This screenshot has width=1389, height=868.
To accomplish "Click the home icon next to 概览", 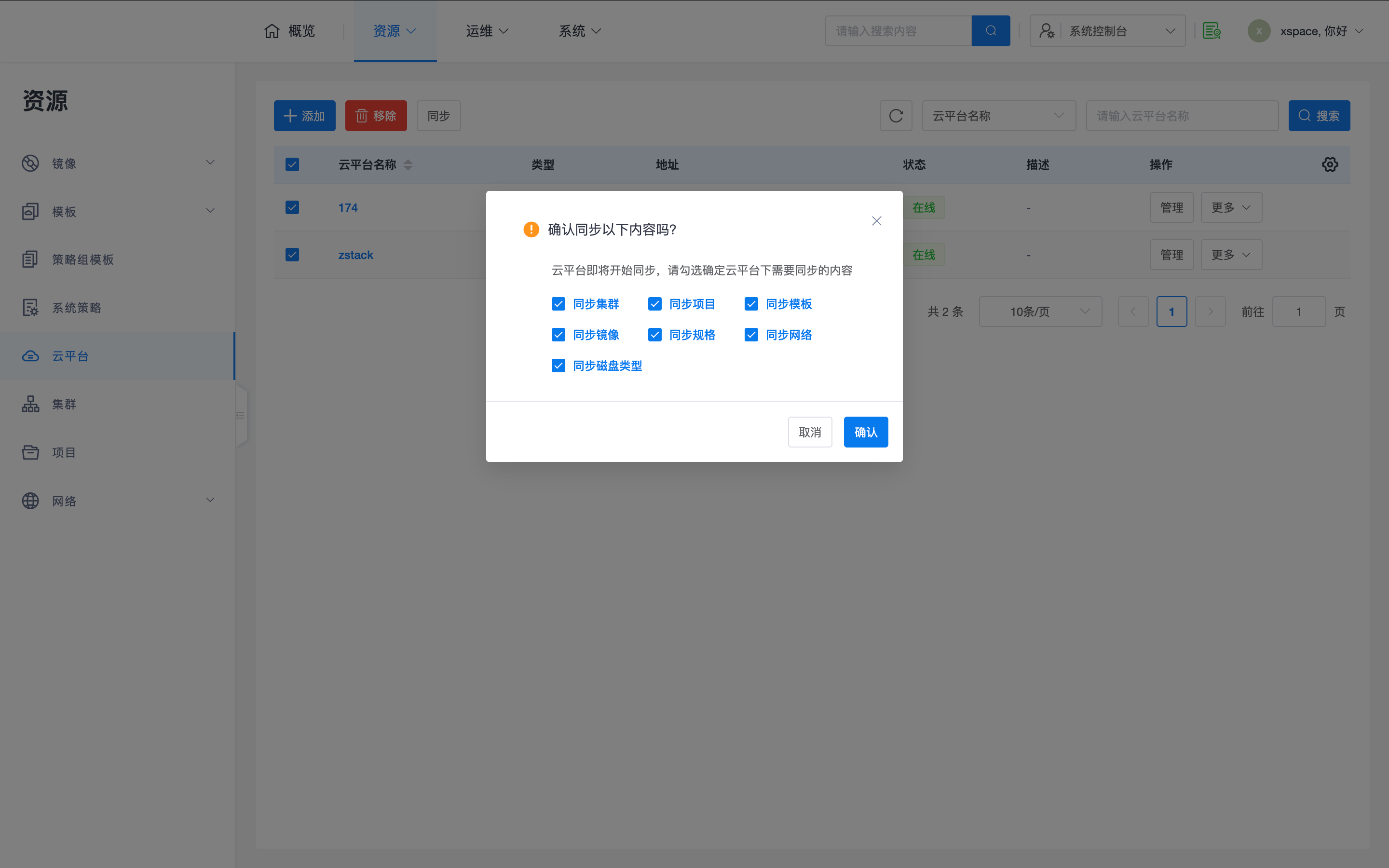I will [272, 31].
